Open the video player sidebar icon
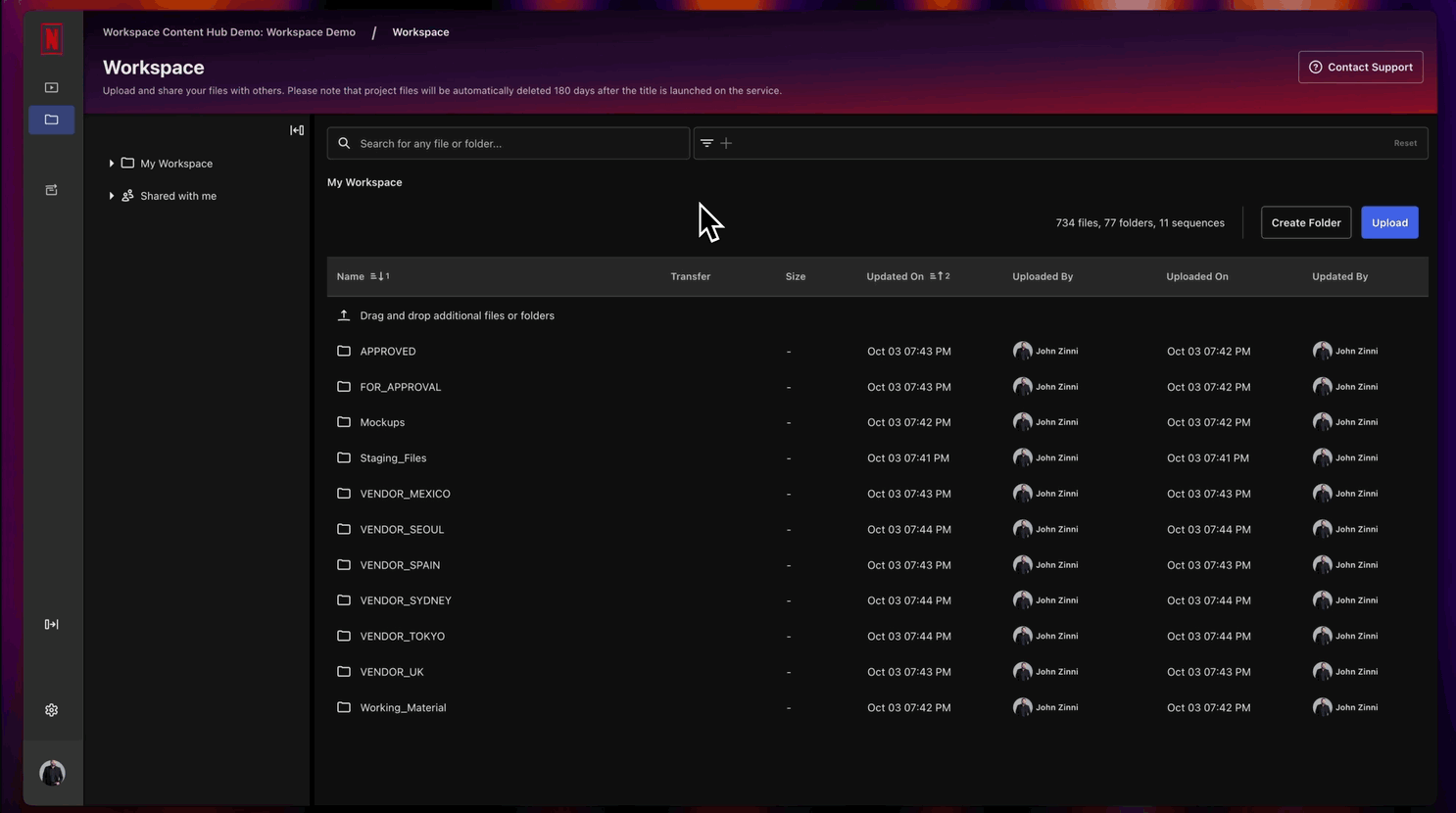This screenshot has height=813, width=1456. (52, 87)
